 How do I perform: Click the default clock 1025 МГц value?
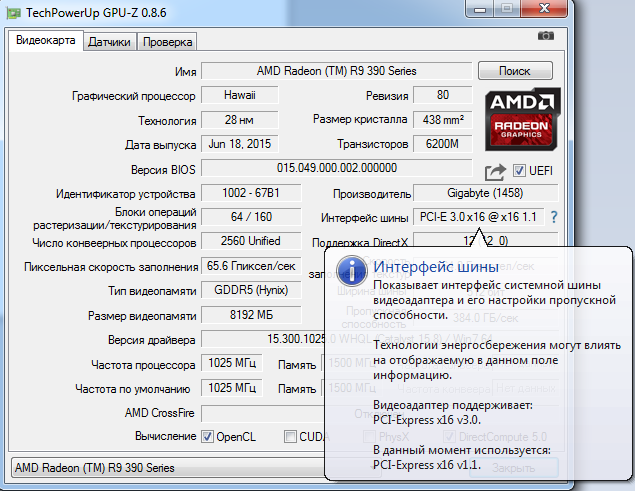point(232,388)
